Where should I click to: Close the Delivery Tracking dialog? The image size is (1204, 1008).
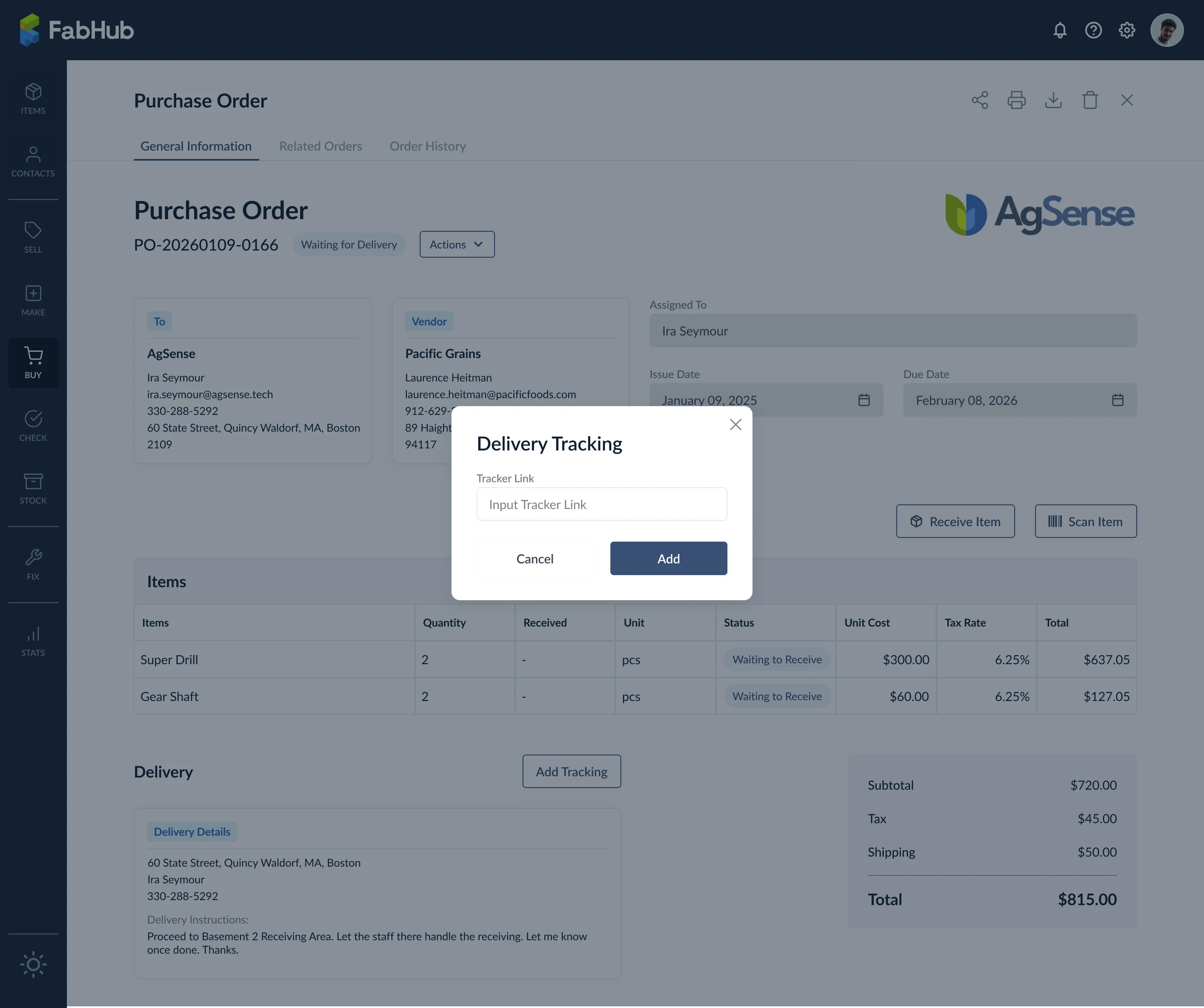point(736,424)
